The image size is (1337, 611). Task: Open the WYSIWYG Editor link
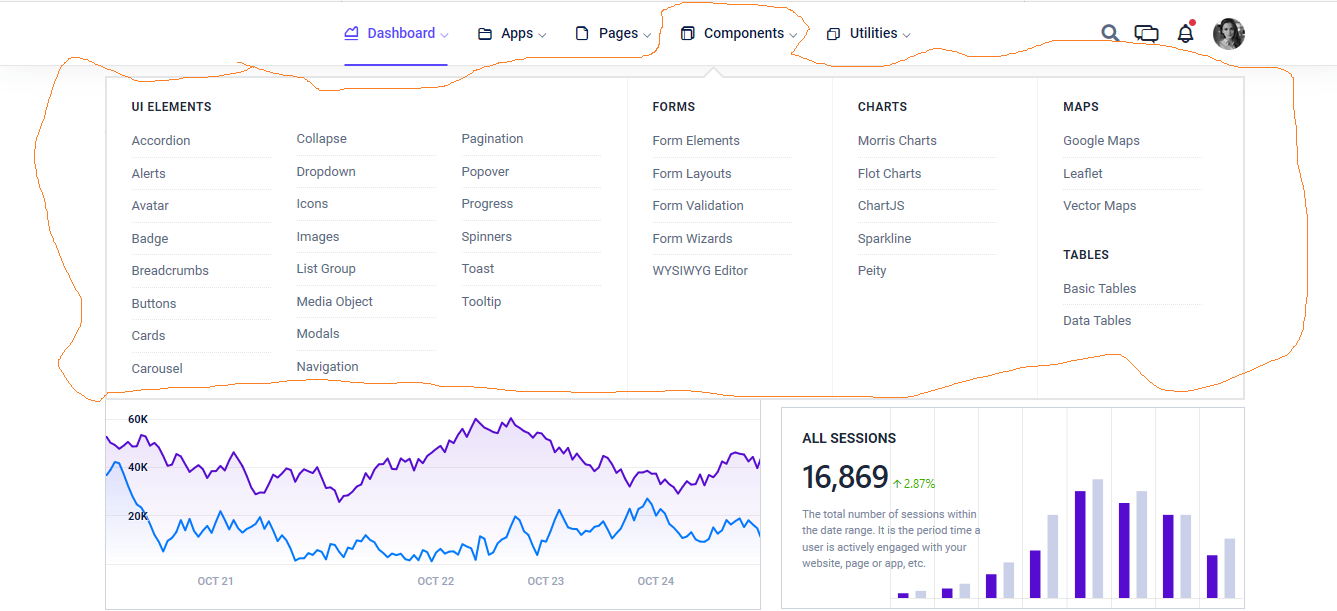click(700, 271)
